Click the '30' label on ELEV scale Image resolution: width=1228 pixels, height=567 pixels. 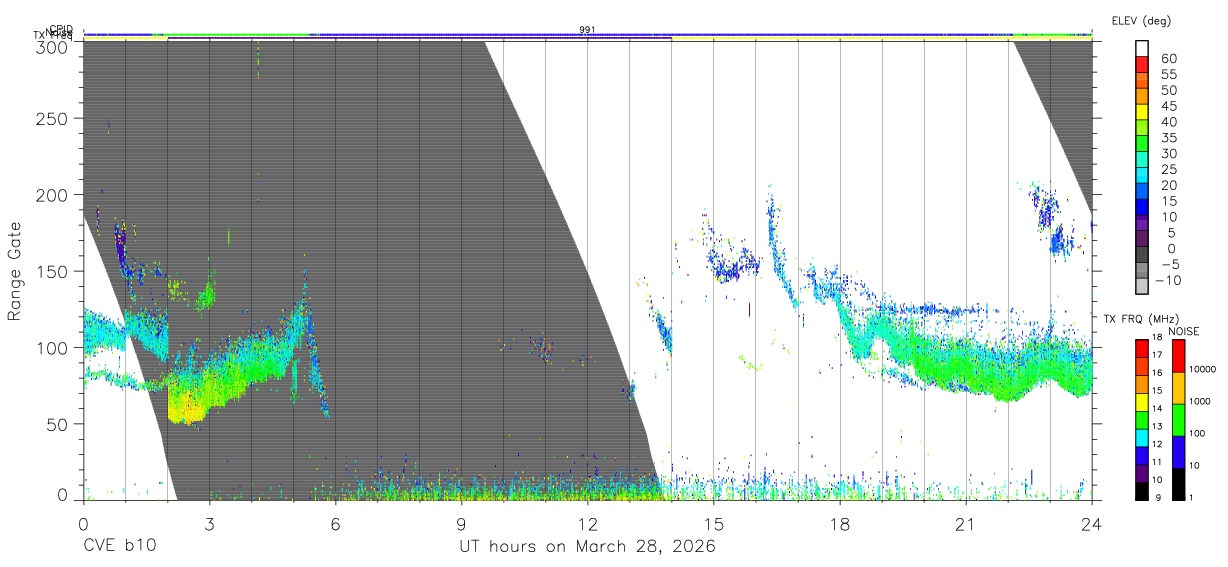click(x=1169, y=153)
